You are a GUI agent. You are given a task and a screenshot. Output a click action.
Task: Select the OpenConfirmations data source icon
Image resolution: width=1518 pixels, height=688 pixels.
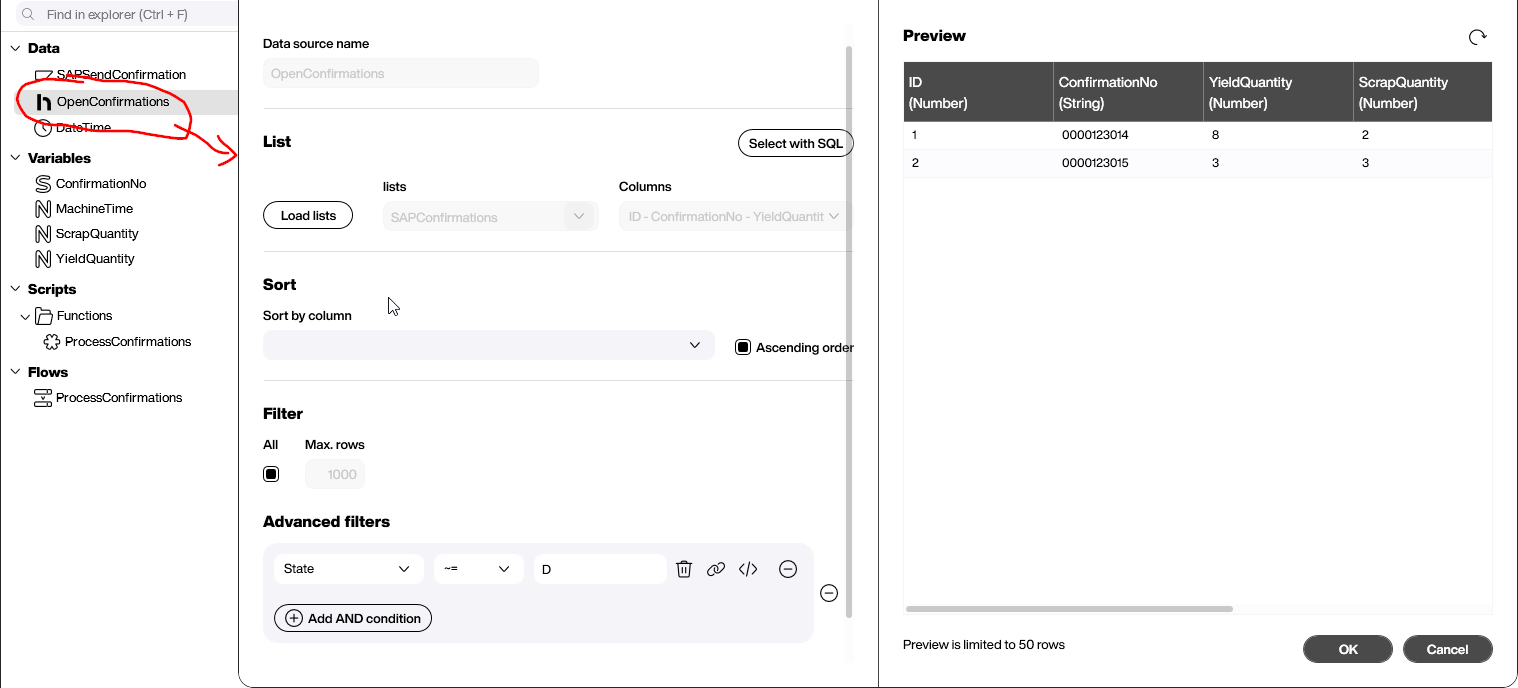[44, 101]
